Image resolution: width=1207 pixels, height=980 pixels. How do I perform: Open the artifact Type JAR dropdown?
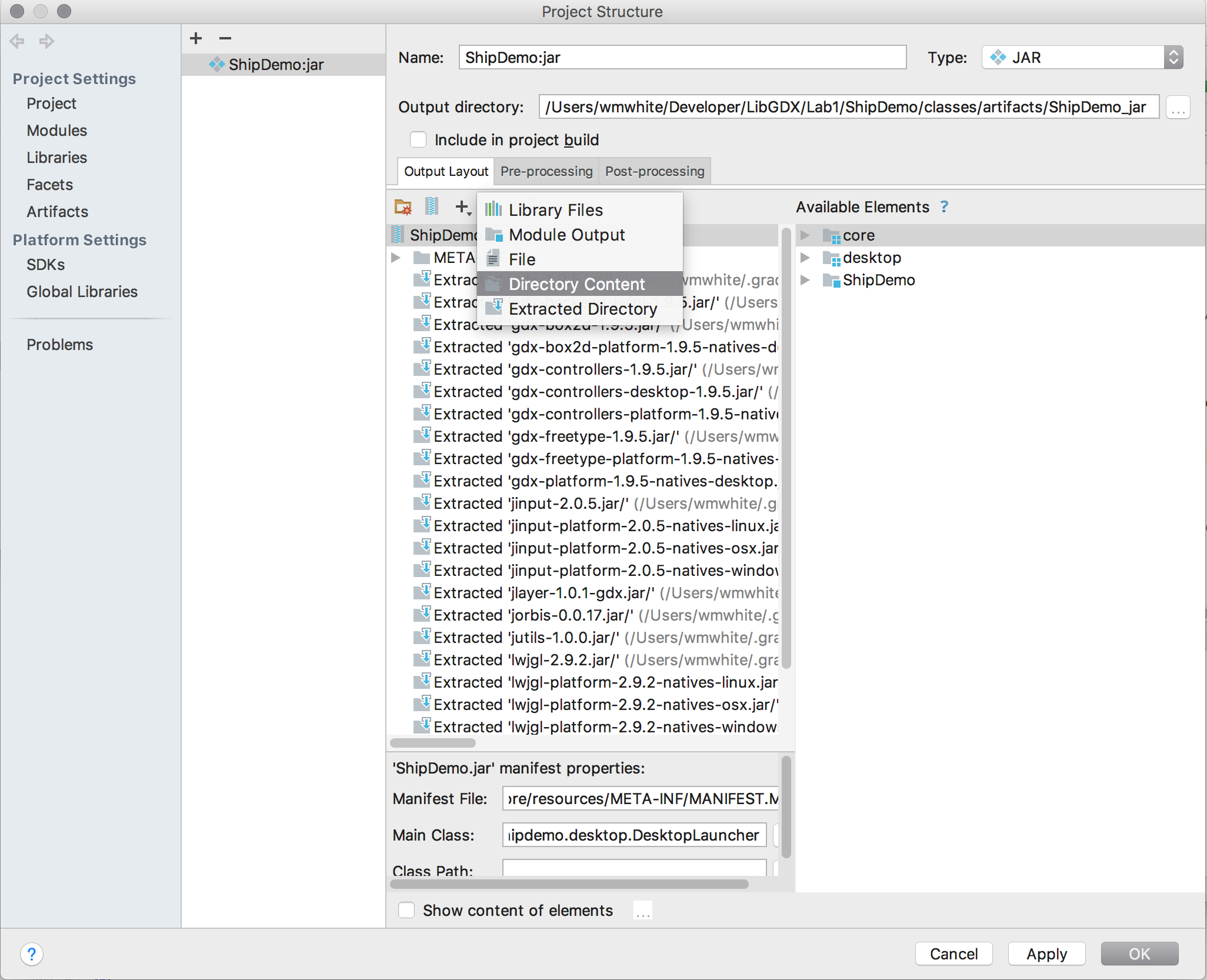(1082, 58)
